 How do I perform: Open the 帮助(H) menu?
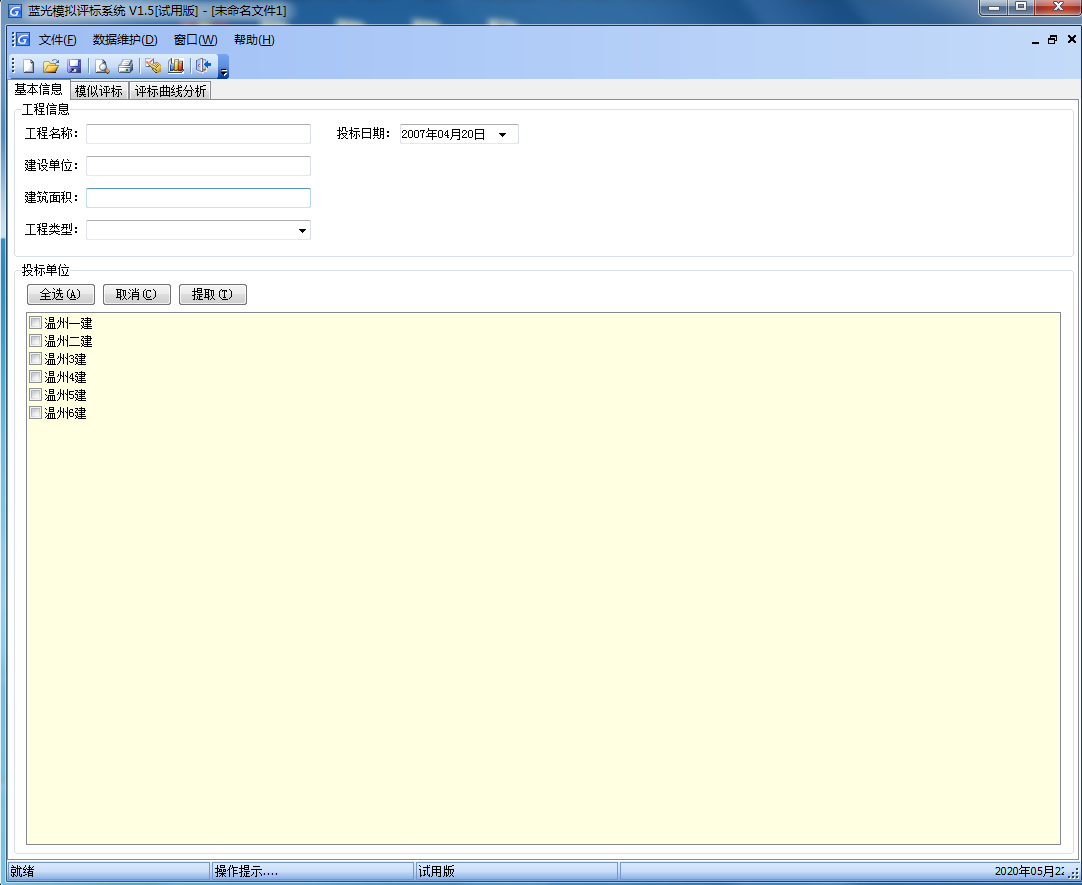point(254,40)
